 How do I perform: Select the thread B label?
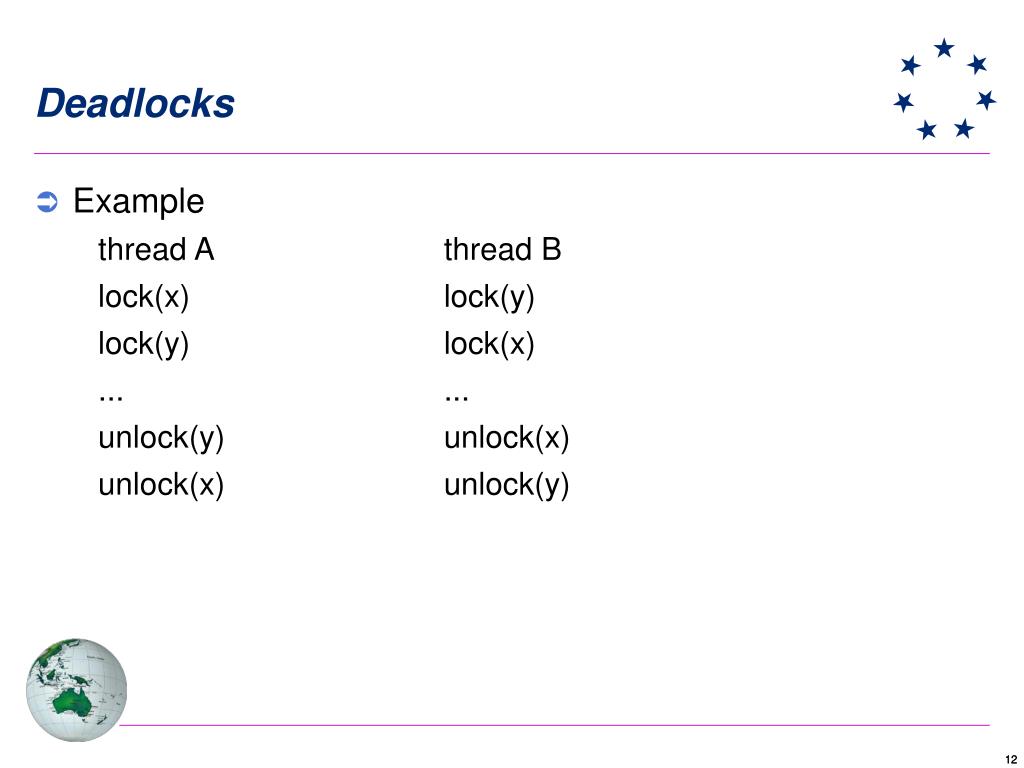click(502, 249)
